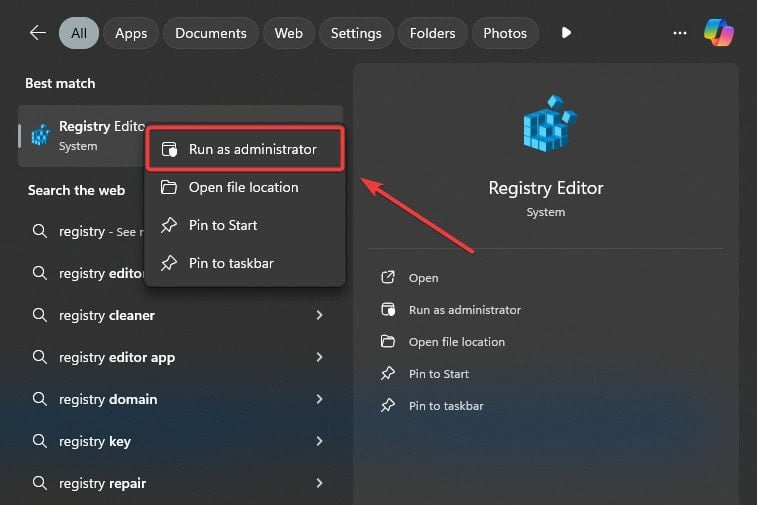
Task: Select the 'registry editor app' web suggestion
Action: pyautogui.click(x=180, y=357)
